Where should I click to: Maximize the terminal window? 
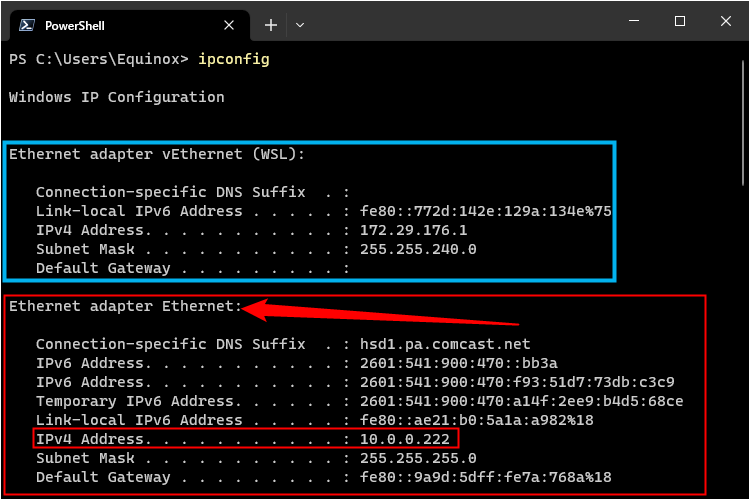(680, 21)
